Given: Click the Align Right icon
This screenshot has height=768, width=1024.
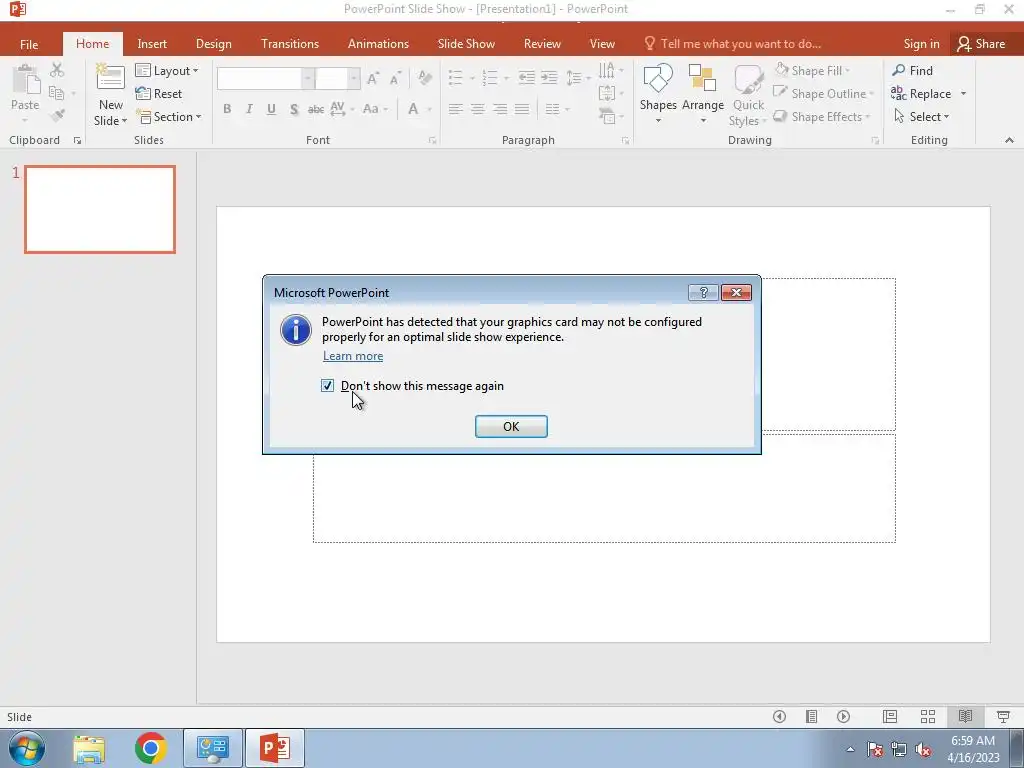Looking at the screenshot, I should [500, 109].
